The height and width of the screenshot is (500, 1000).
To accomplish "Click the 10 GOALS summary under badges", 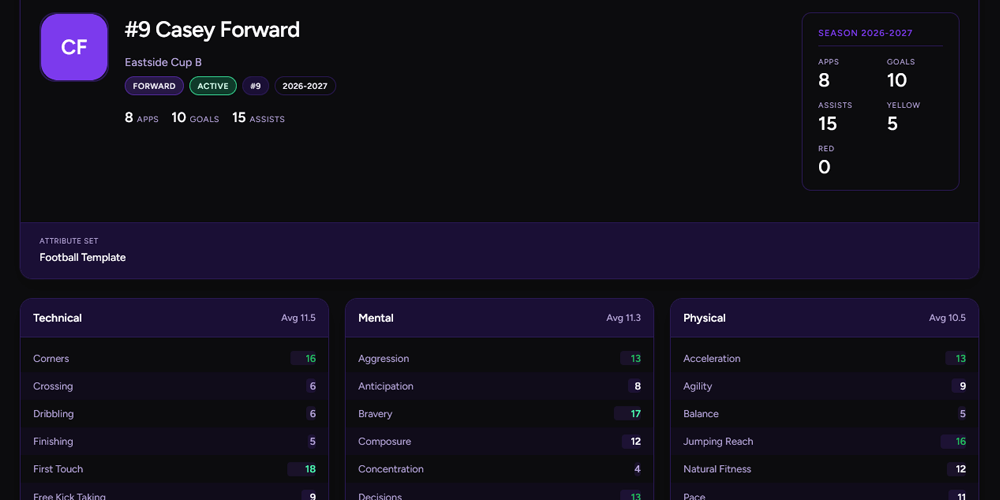I will click(195, 118).
